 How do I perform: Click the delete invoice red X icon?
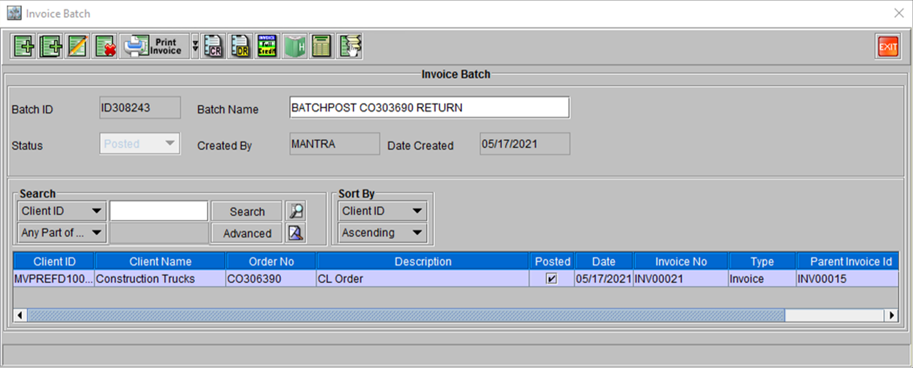tap(105, 46)
